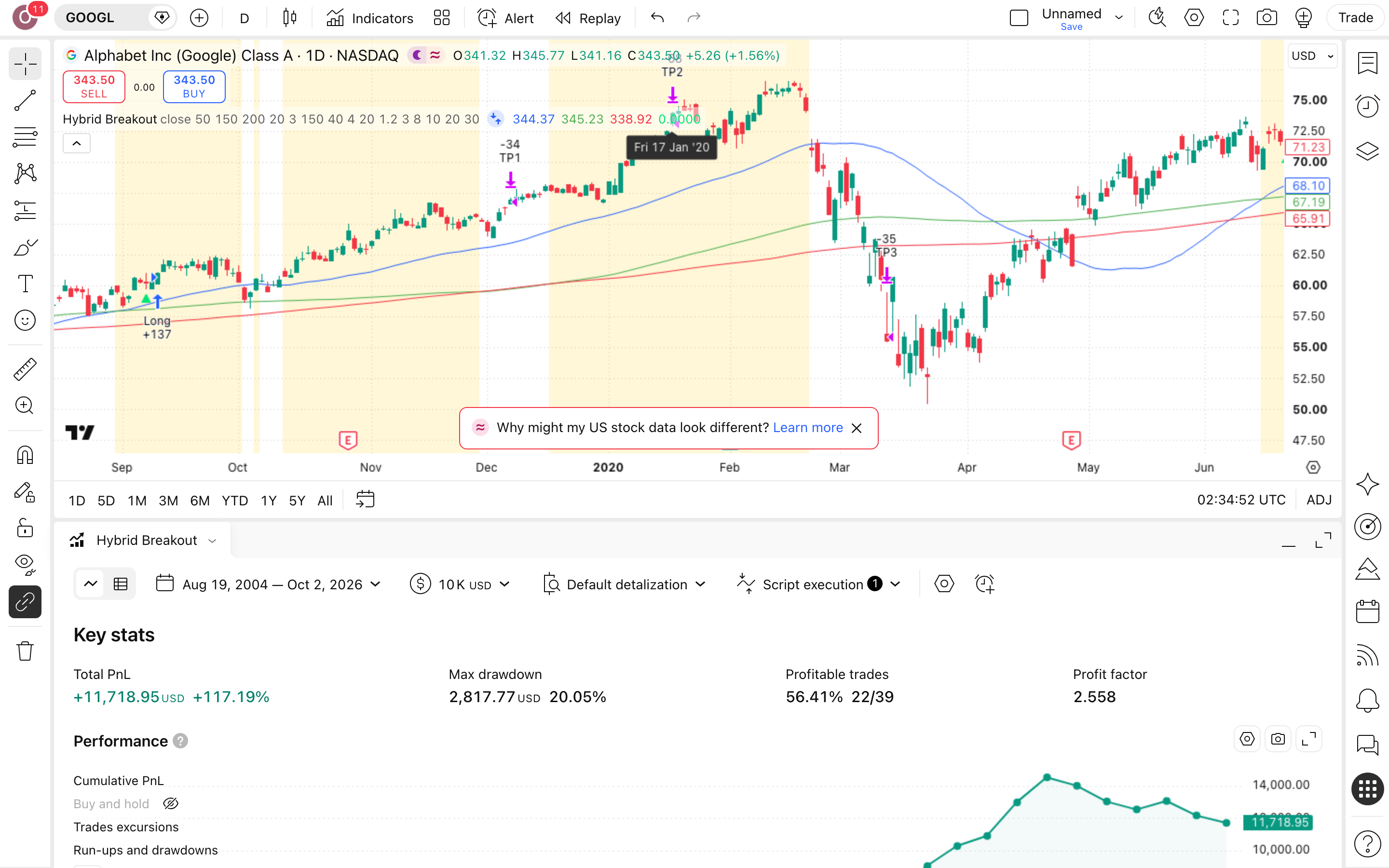Select the 5Y time range
The width and height of the screenshot is (1389, 868).
point(297,501)
